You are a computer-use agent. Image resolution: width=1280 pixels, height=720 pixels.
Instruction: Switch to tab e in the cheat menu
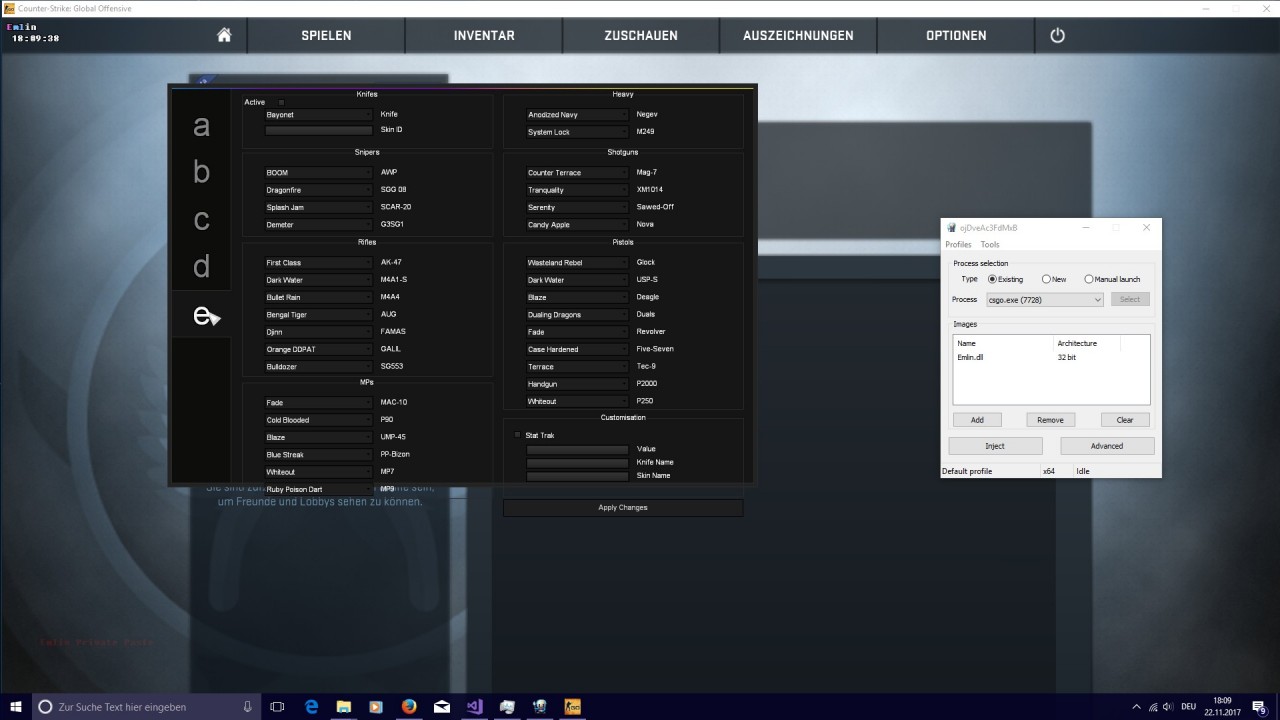[201, 315]
